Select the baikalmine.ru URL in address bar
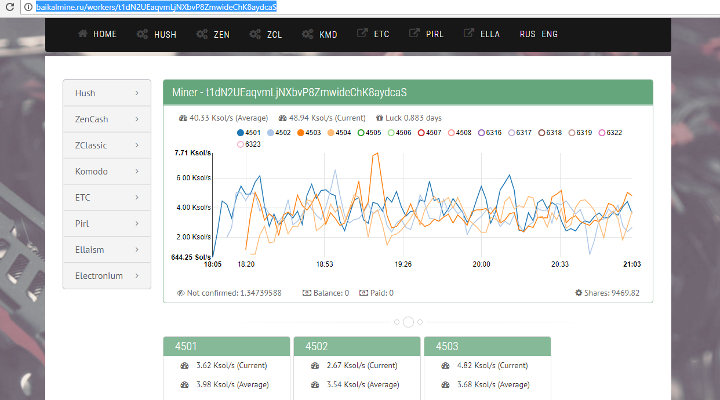 [x=156, y=7]
